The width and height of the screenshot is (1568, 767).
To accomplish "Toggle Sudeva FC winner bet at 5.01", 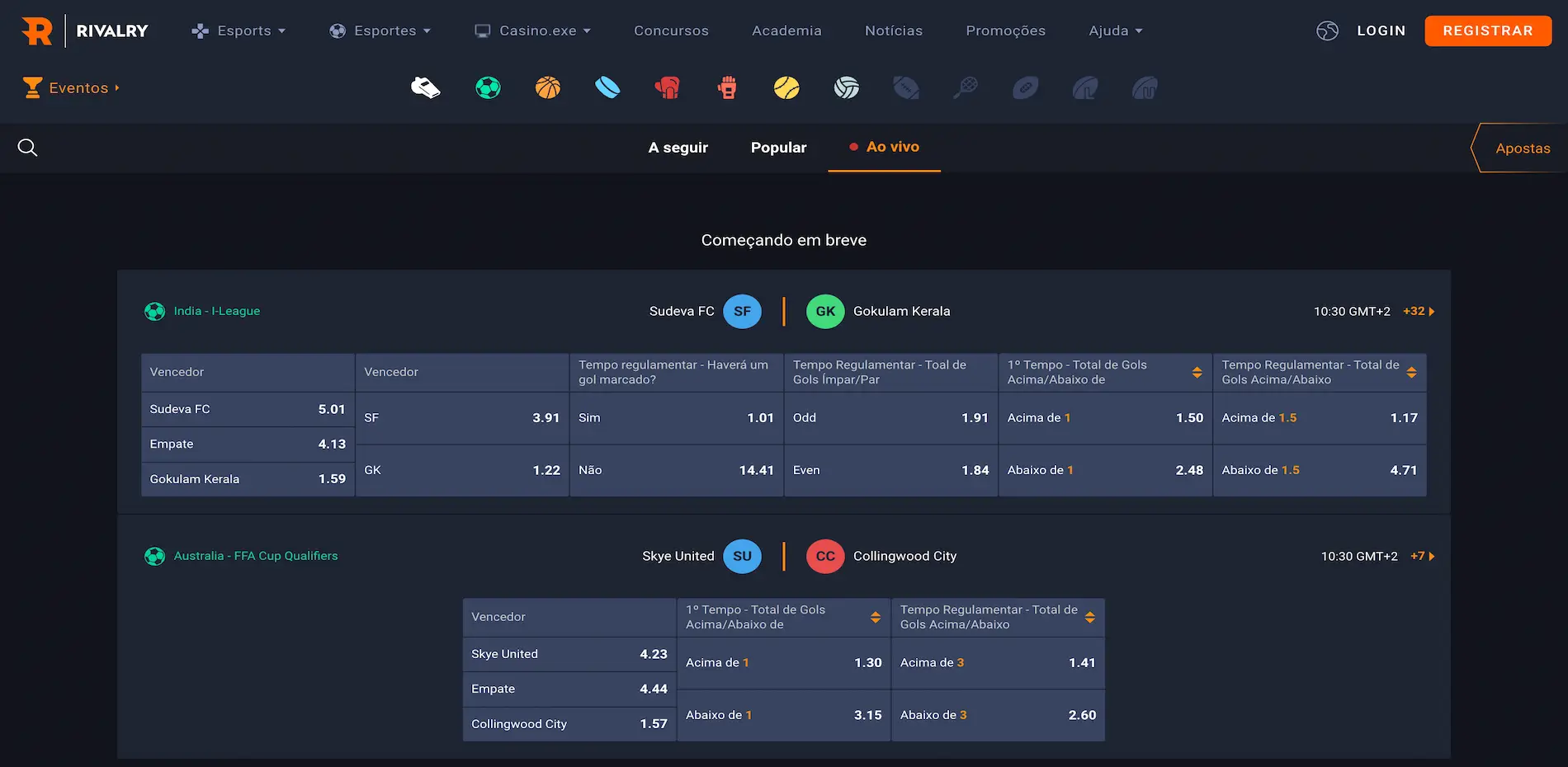I will click(x=248, y=409).
